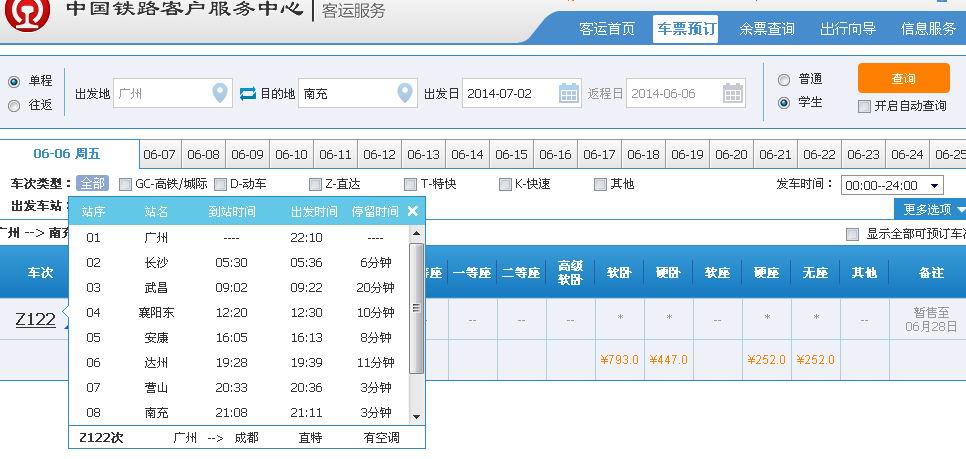Select the 普通 passenger type option
Screen dimensions: 966x459
click(x=784, y=79)
